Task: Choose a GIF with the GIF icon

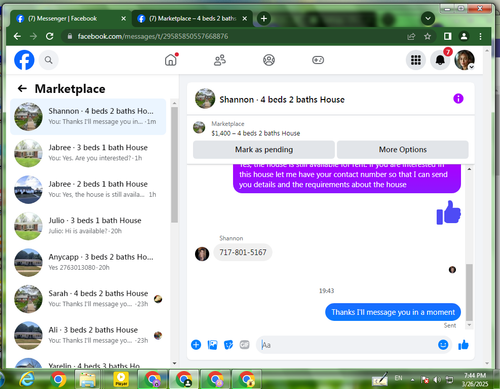Action: [244, 345]
